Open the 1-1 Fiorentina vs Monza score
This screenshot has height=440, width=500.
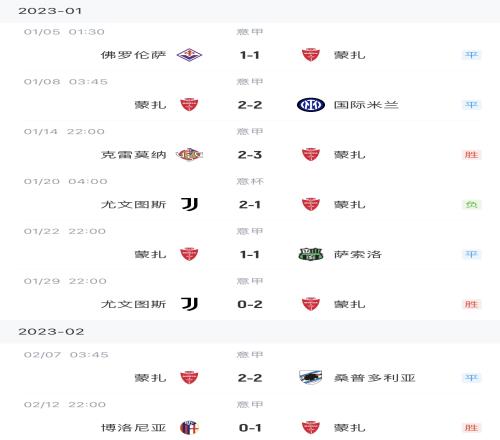[250, 55]
